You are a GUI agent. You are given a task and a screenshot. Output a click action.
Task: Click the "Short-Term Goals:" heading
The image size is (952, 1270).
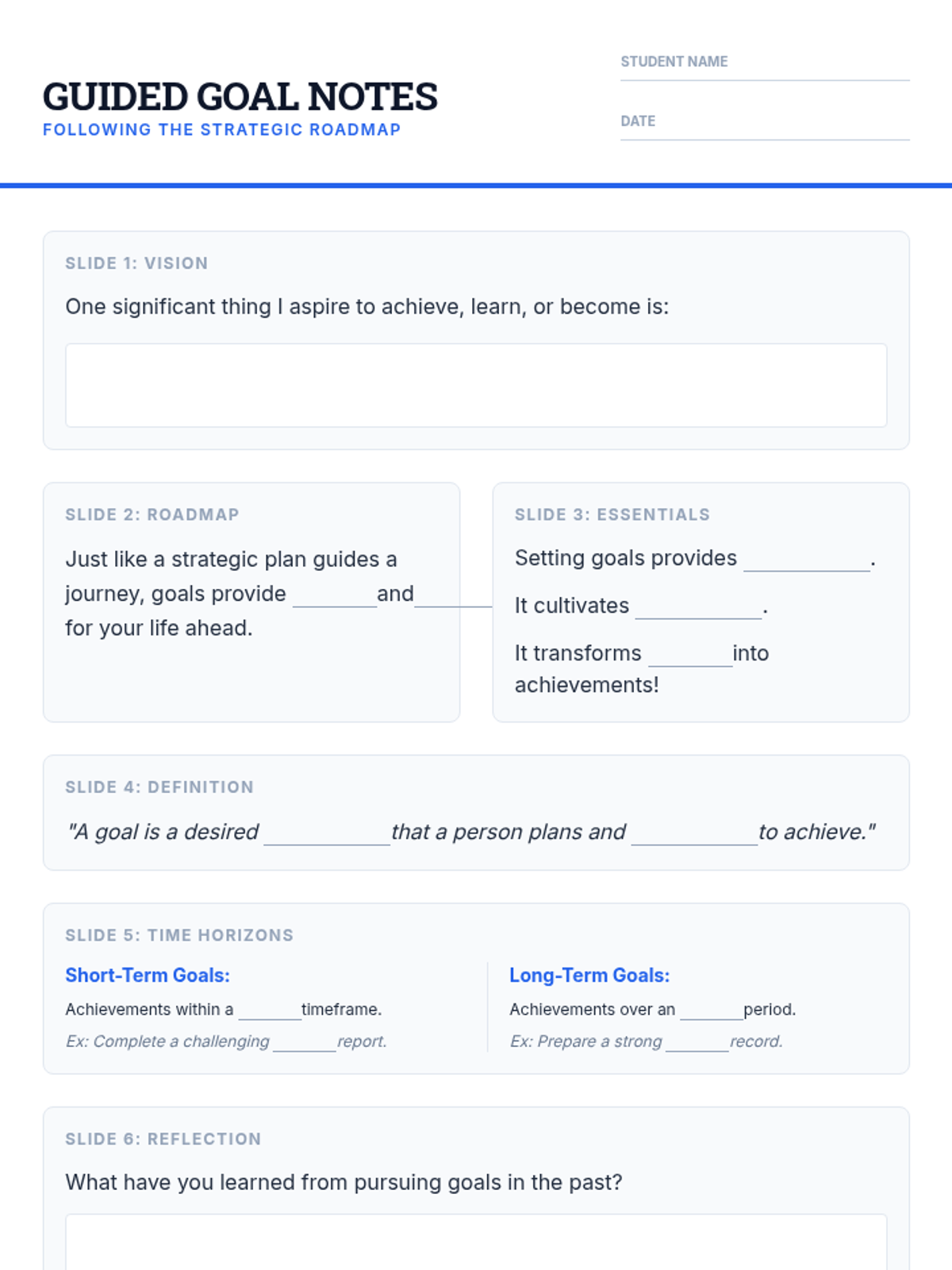point(148,976)
